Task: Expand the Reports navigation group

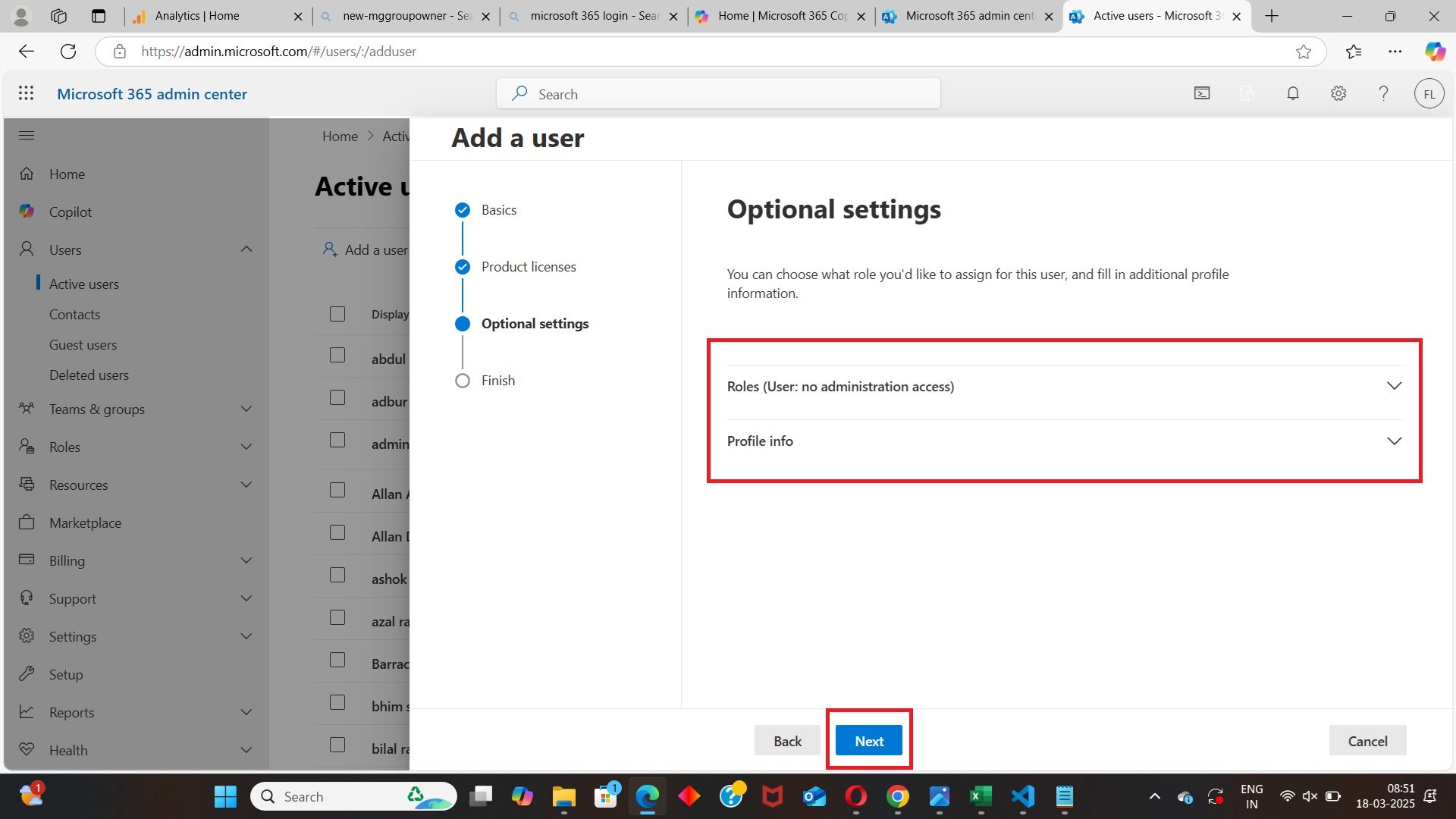Action: coord(246,712)
